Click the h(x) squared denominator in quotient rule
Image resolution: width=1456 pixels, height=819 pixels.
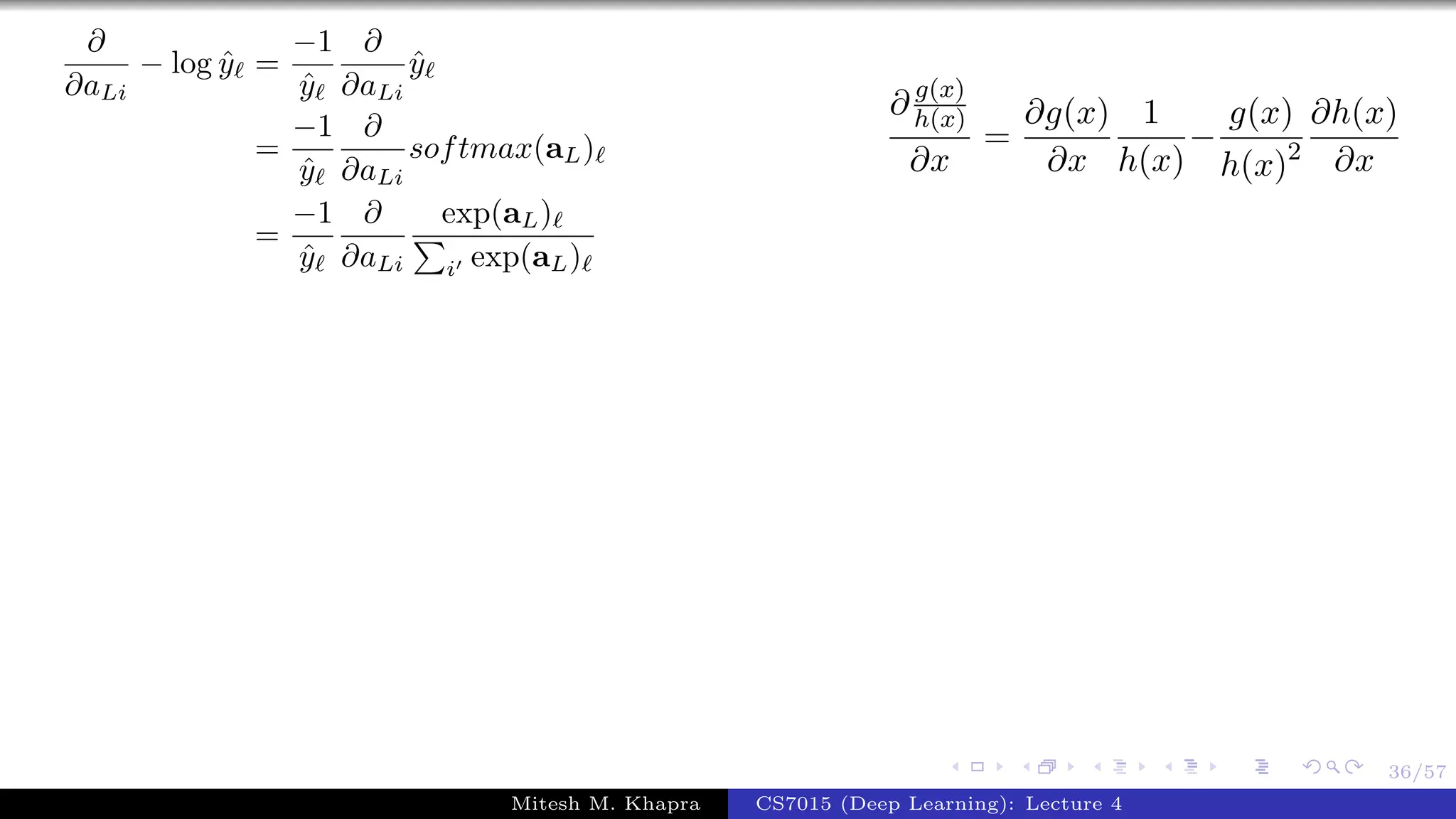click(x=1260, y=163)
